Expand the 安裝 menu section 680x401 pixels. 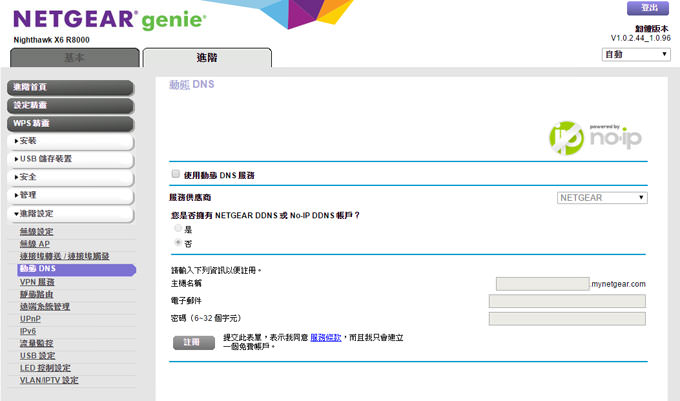coord(70,141)
